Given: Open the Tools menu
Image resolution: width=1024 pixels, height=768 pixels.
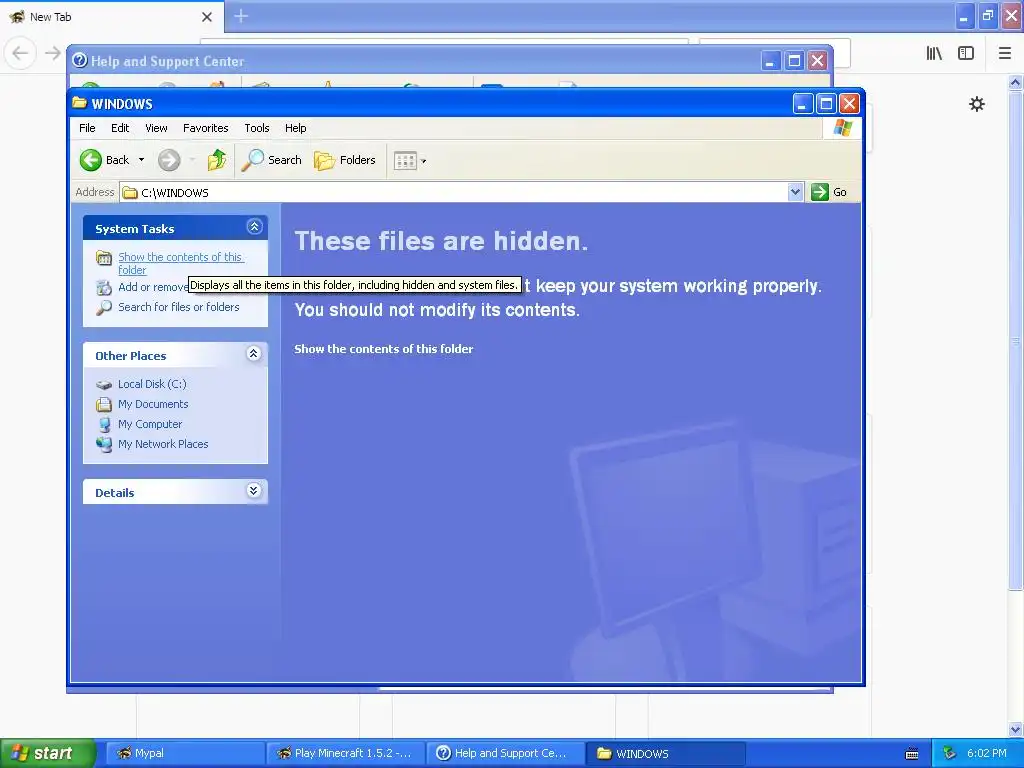Looking at the screenshot, I should pyautogui.click(x=257, y=128).
